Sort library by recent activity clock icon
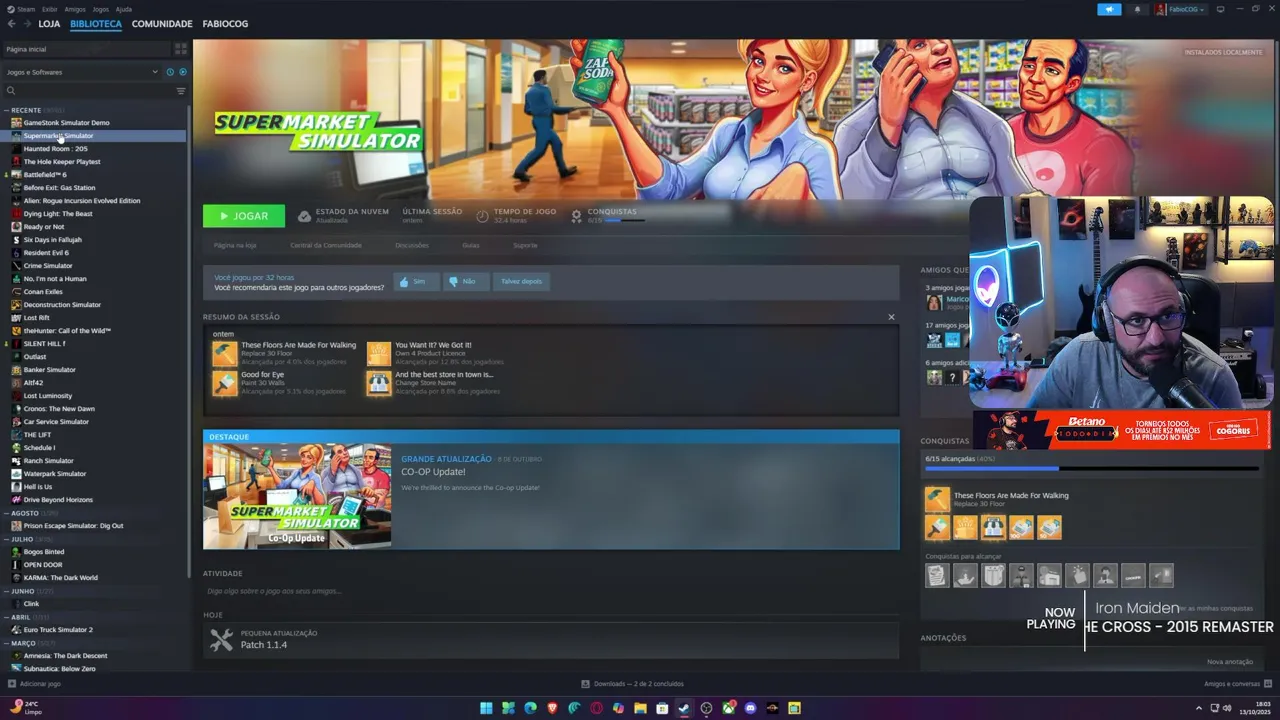 (x=170, y=72)
